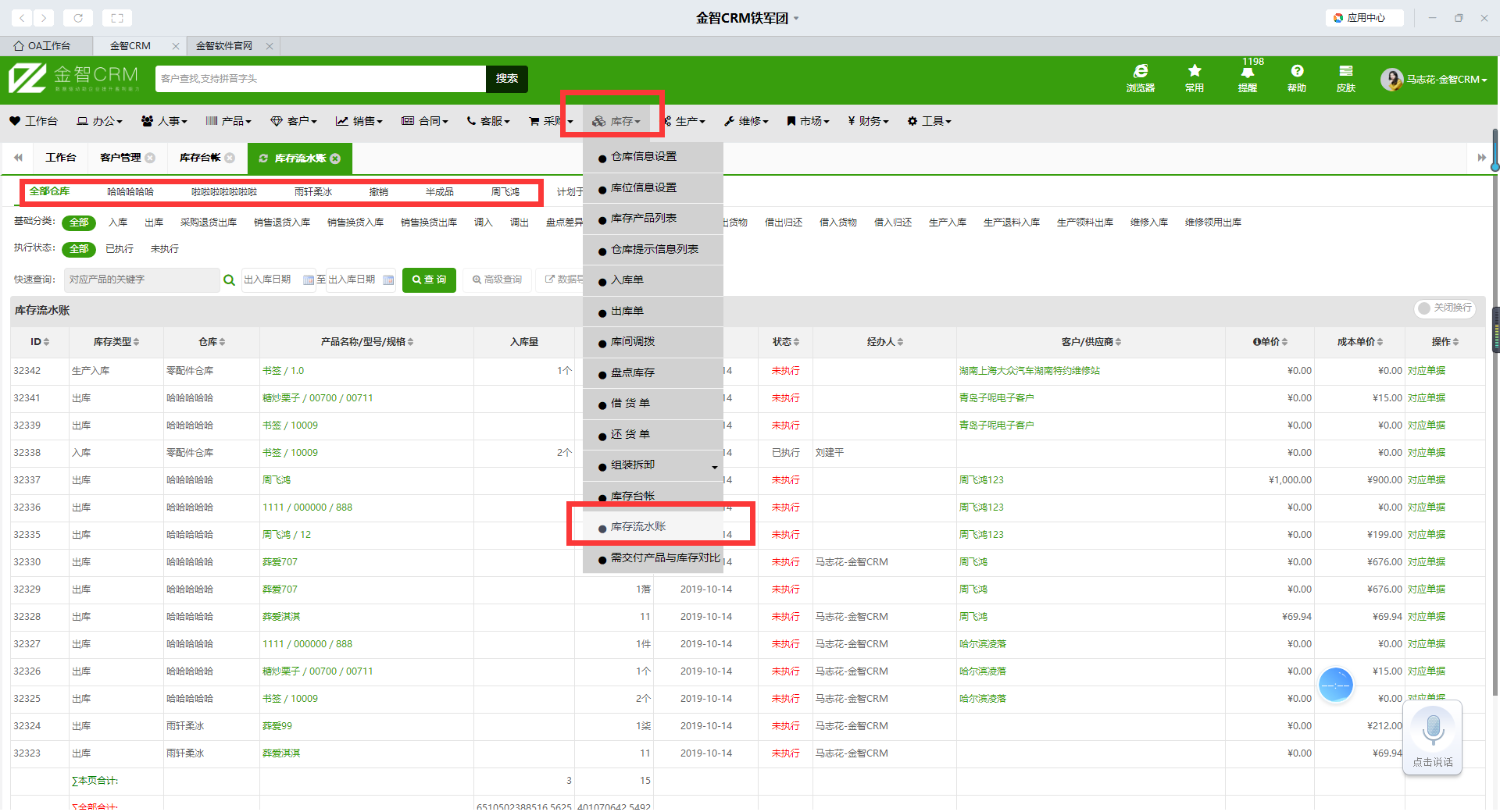
Task: Filter by 生产领料出库 category
Action: coord(1085,223)
